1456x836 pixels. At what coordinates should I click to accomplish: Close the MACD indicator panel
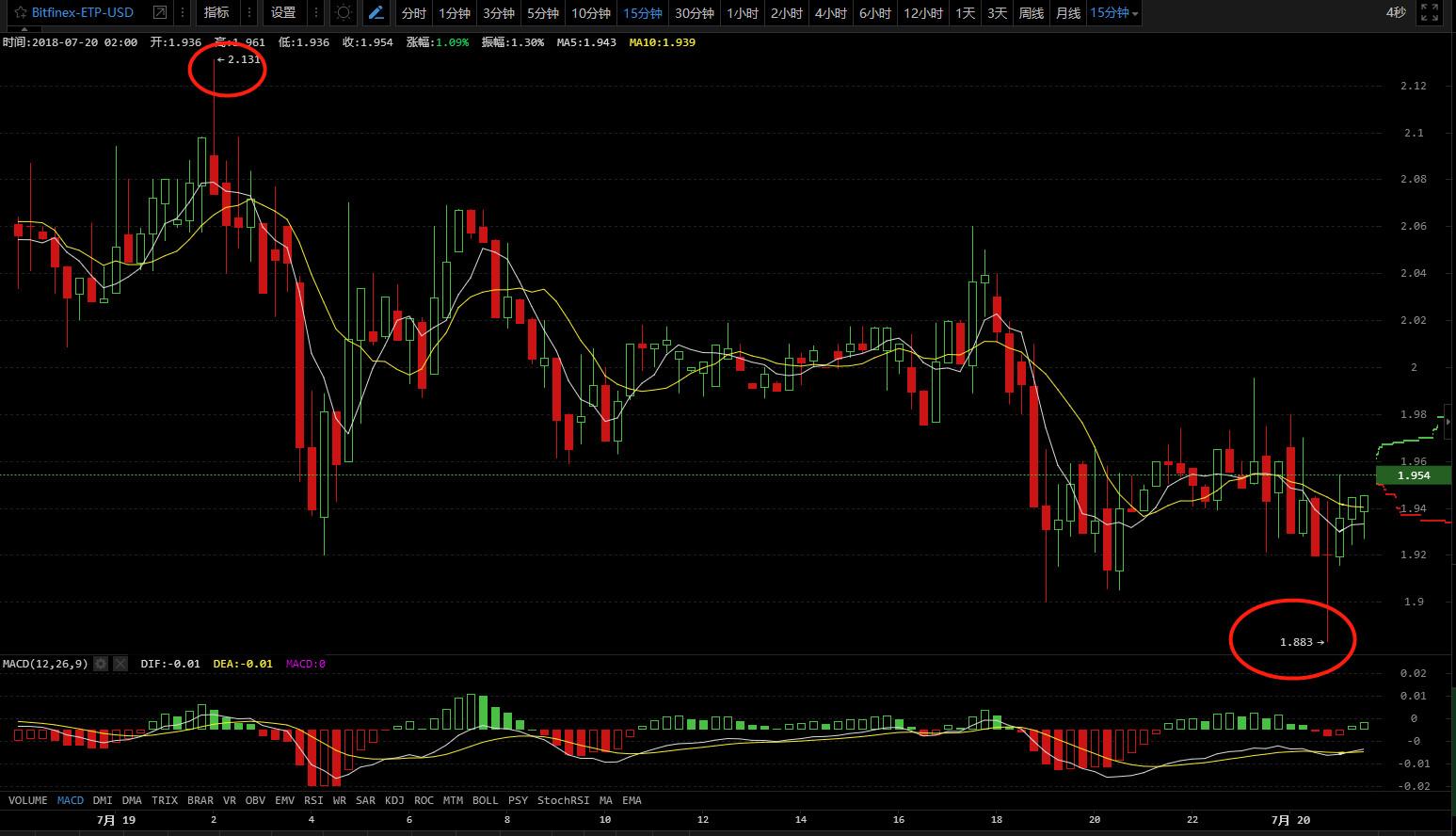click(120, 664)
